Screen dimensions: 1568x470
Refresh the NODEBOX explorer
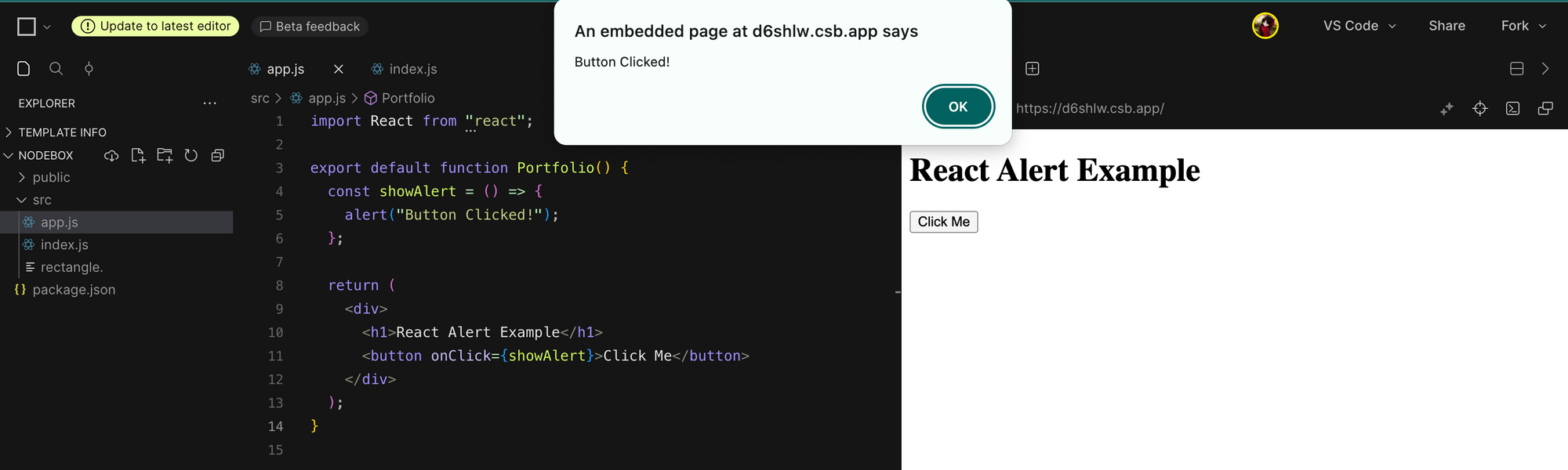click(x=191, y=155)
